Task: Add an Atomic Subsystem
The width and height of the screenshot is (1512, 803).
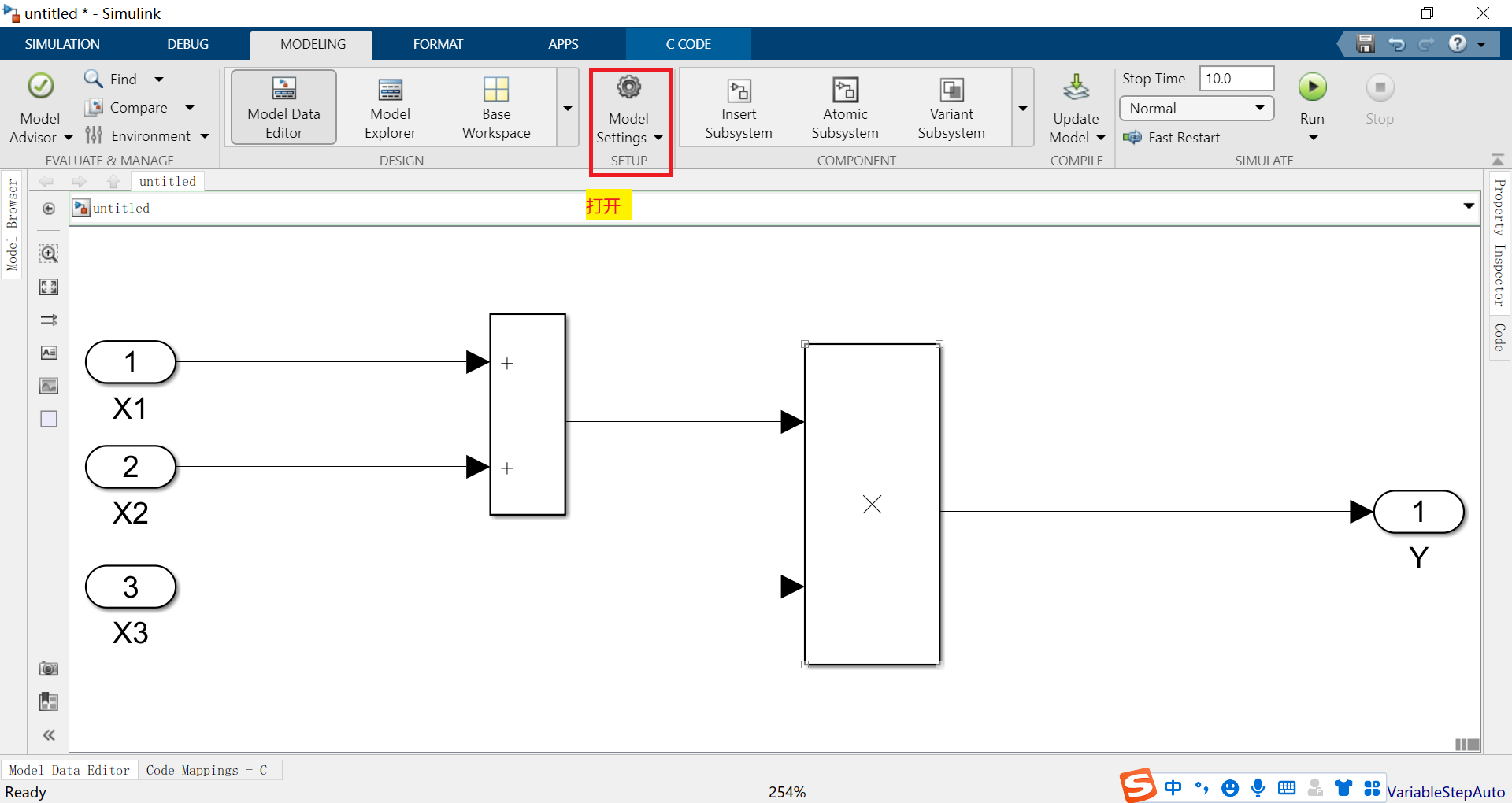Action: click(845, 108)
